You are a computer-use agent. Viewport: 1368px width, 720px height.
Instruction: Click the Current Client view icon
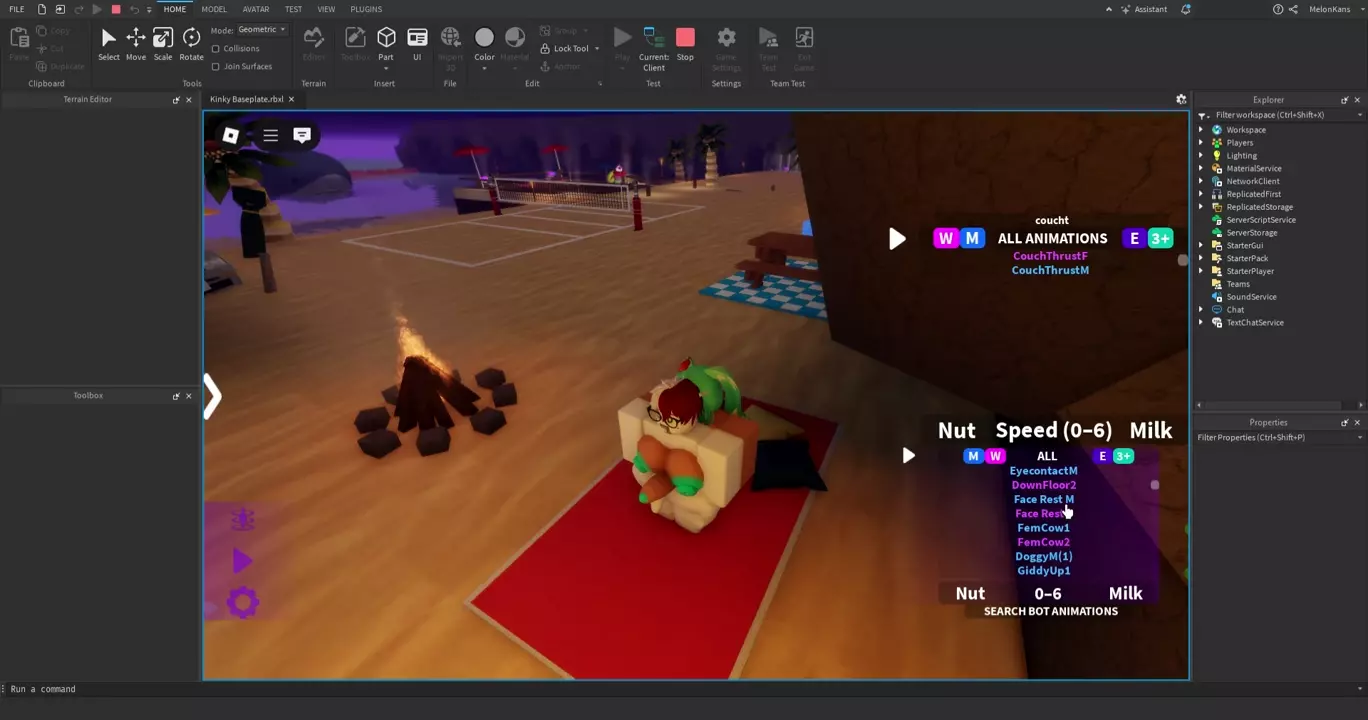click(654, 38)
